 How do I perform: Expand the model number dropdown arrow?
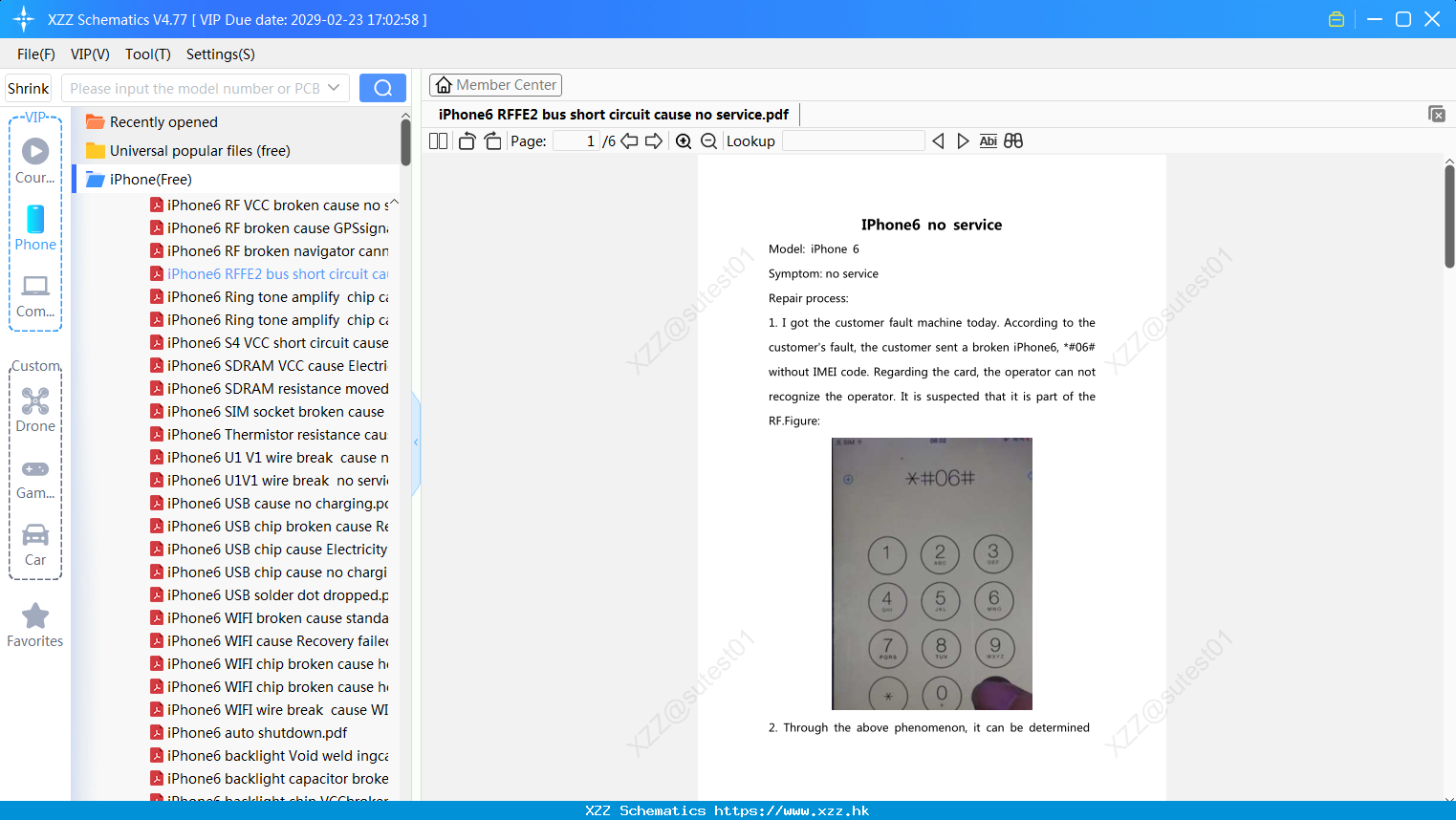pos(334,88)
